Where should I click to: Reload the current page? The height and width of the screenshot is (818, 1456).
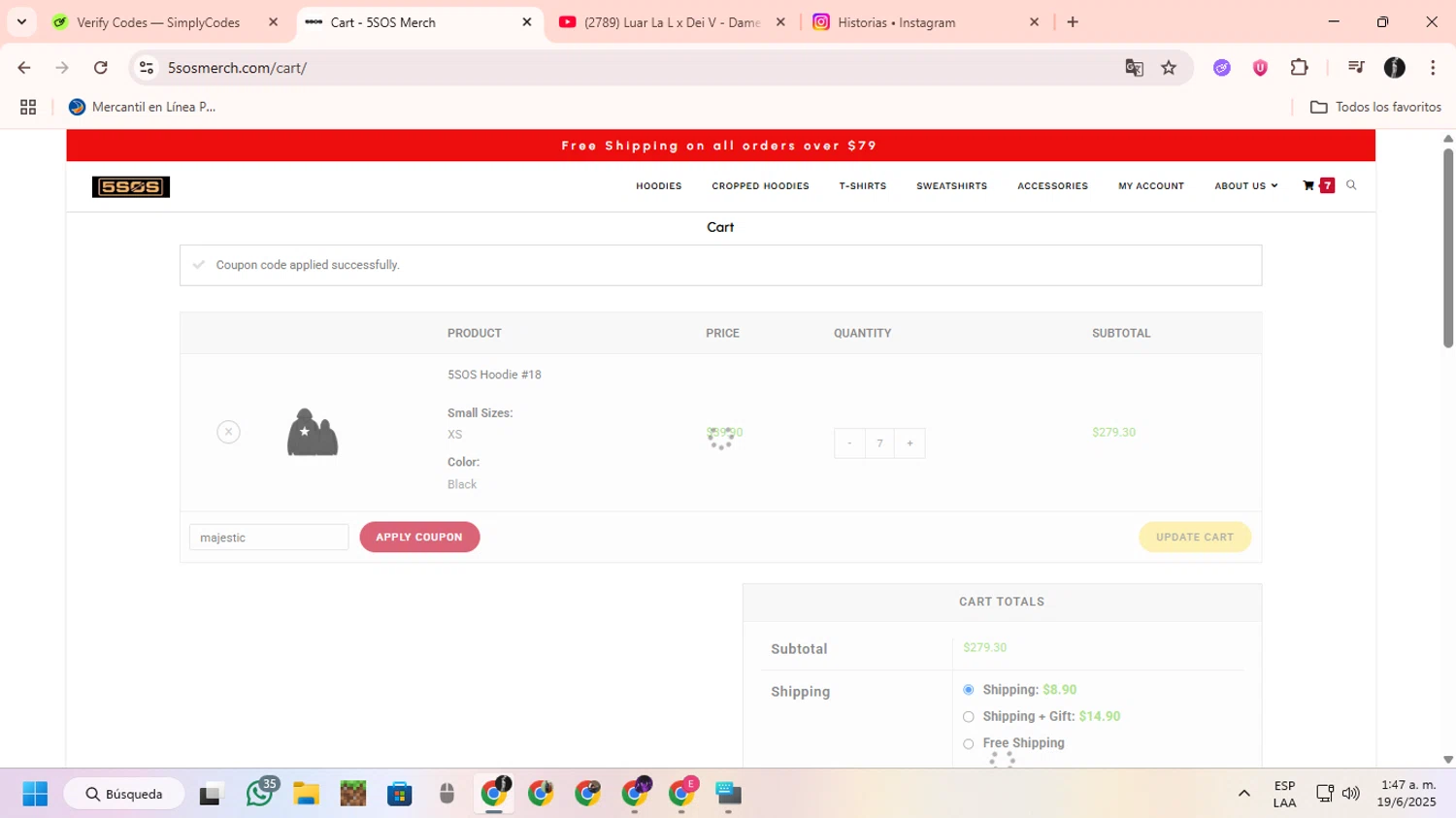point(101,68)
